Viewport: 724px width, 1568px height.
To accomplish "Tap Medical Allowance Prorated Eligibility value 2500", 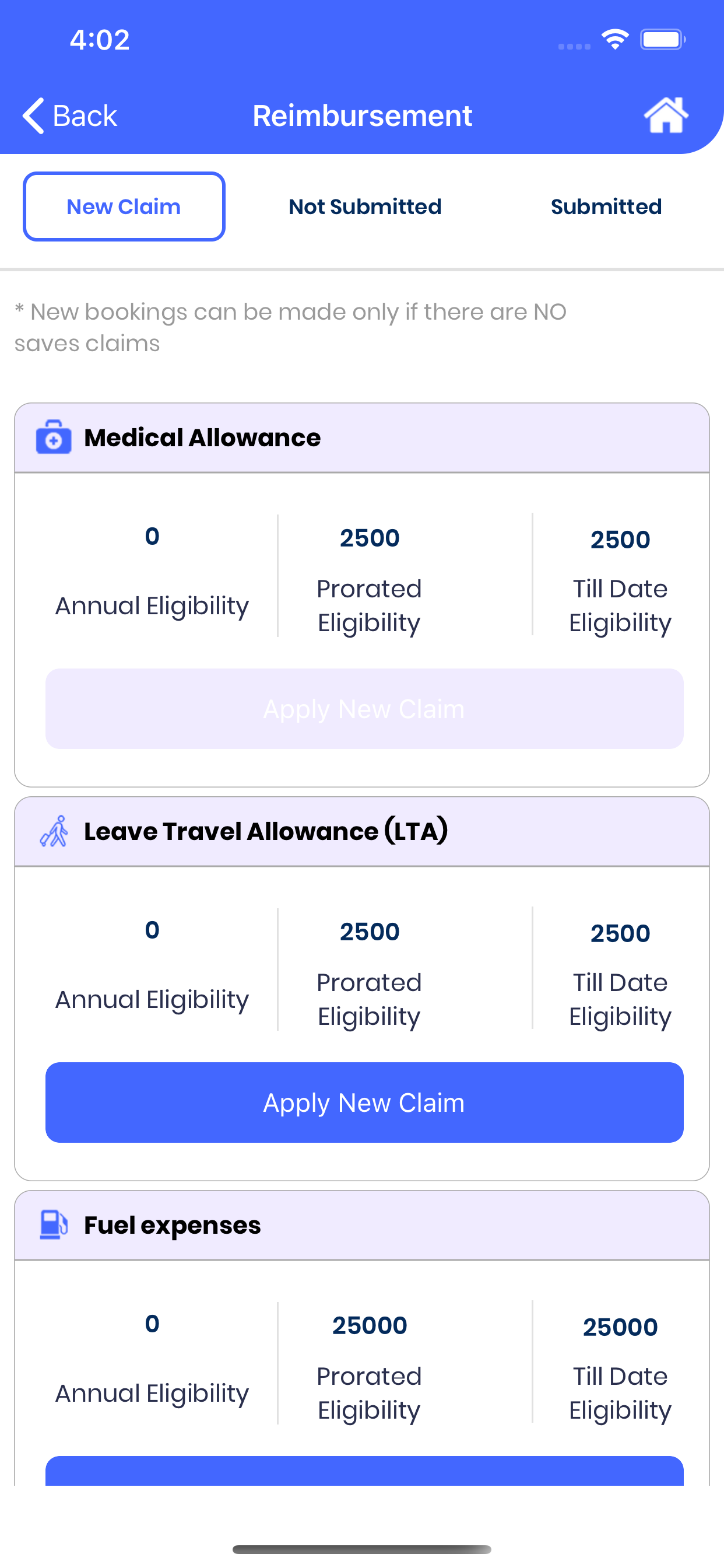I will [x=370, y=538].
